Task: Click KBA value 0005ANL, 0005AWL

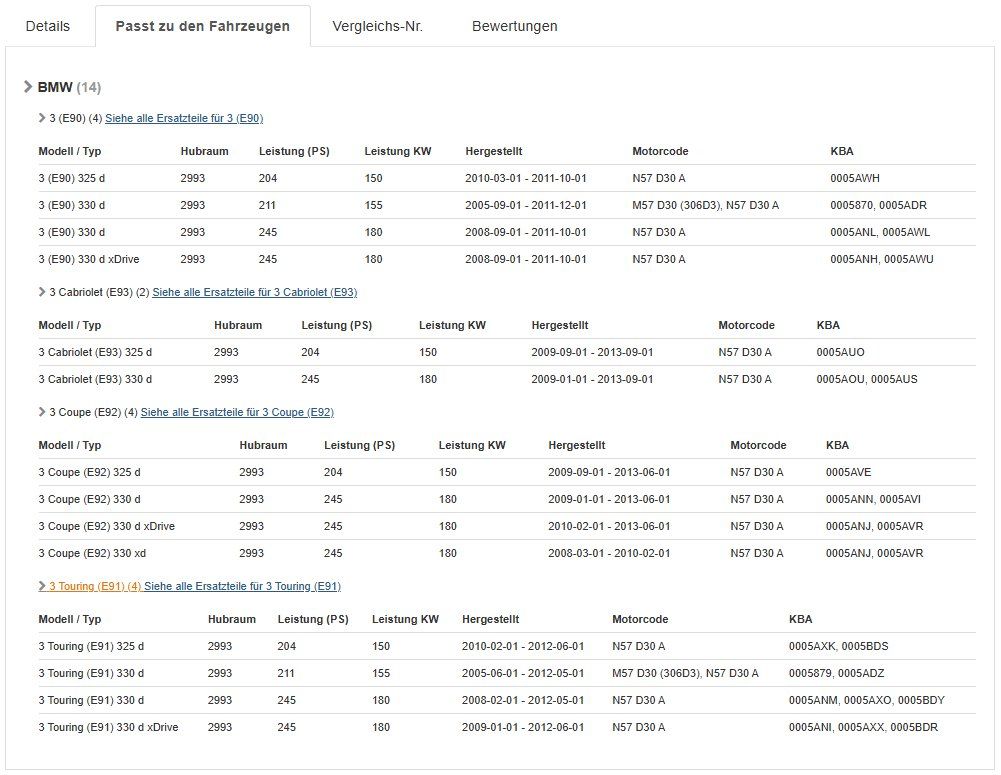Action: (880, 232)
